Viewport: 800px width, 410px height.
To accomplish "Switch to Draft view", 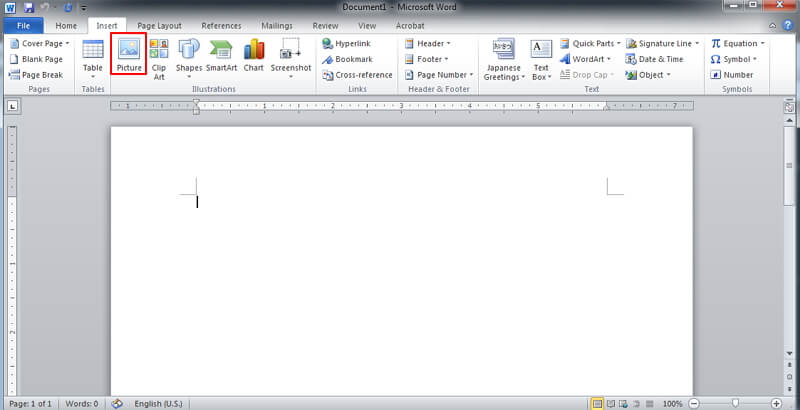I will coord(649,404).
